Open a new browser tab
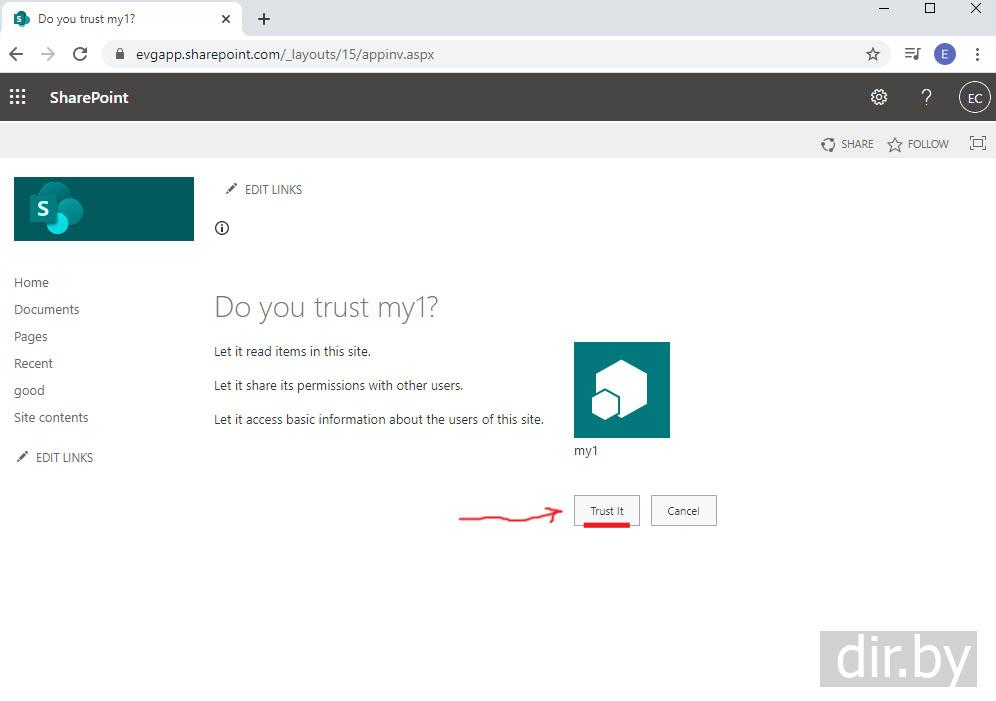This screenshot has width=996, height=701. (x=264, y=19)
